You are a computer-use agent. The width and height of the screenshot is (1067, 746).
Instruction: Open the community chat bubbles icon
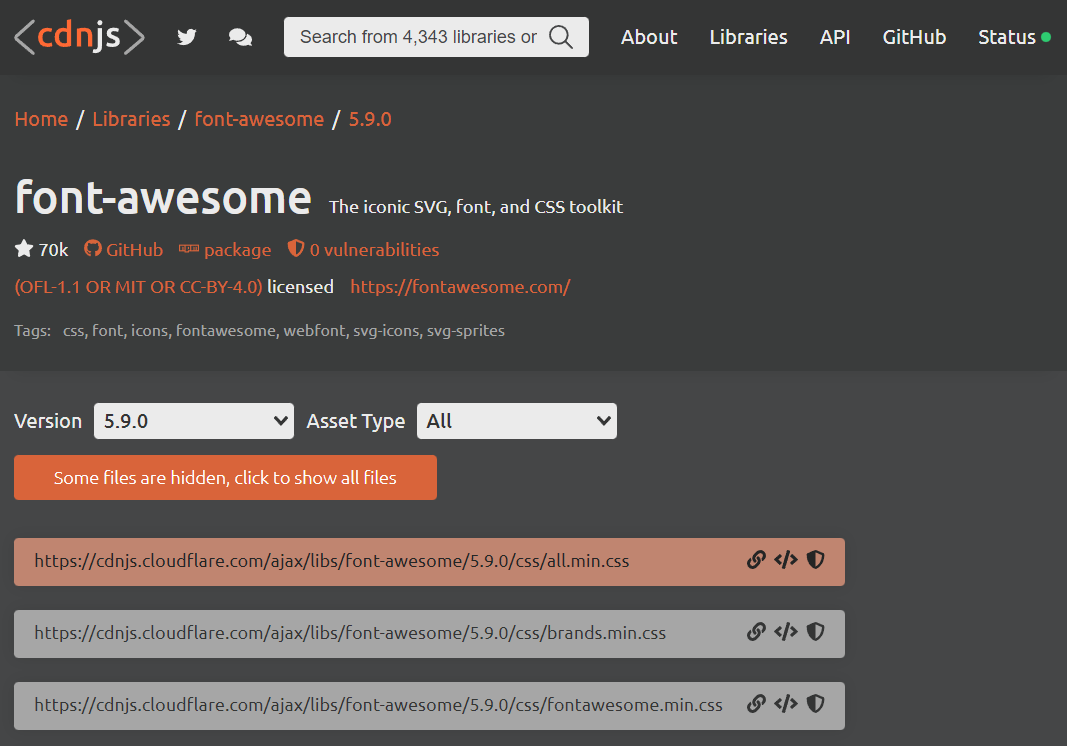[240, 37]
